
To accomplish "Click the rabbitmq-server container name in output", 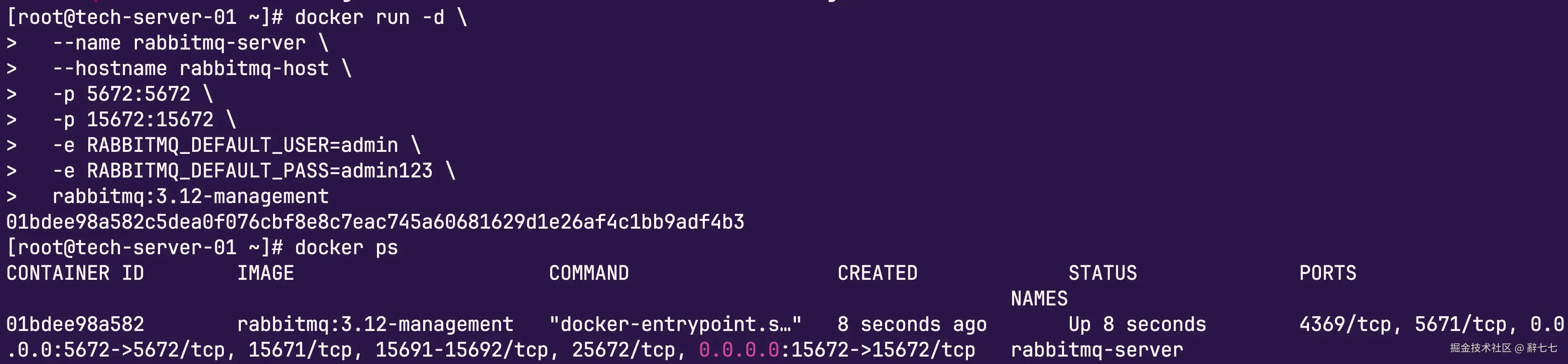I will click(x=1097, y=350).
